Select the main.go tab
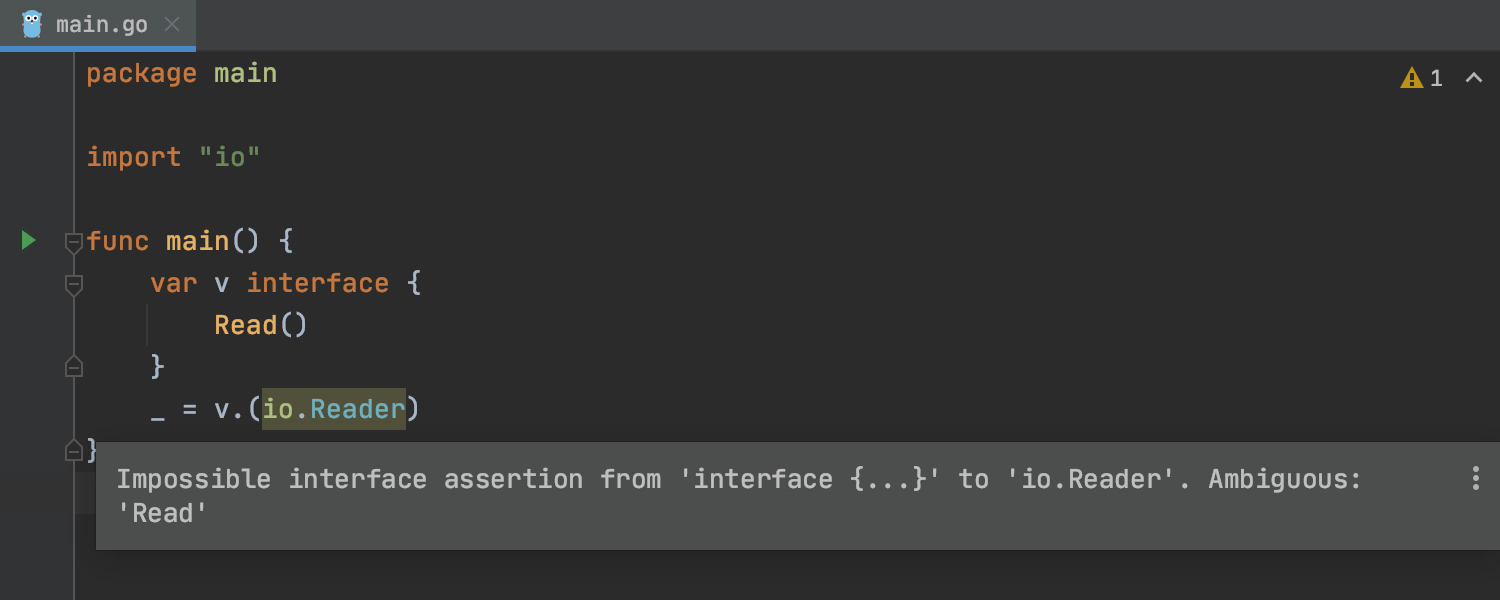This screenshot has height=600, width=1500. [101, 24]
